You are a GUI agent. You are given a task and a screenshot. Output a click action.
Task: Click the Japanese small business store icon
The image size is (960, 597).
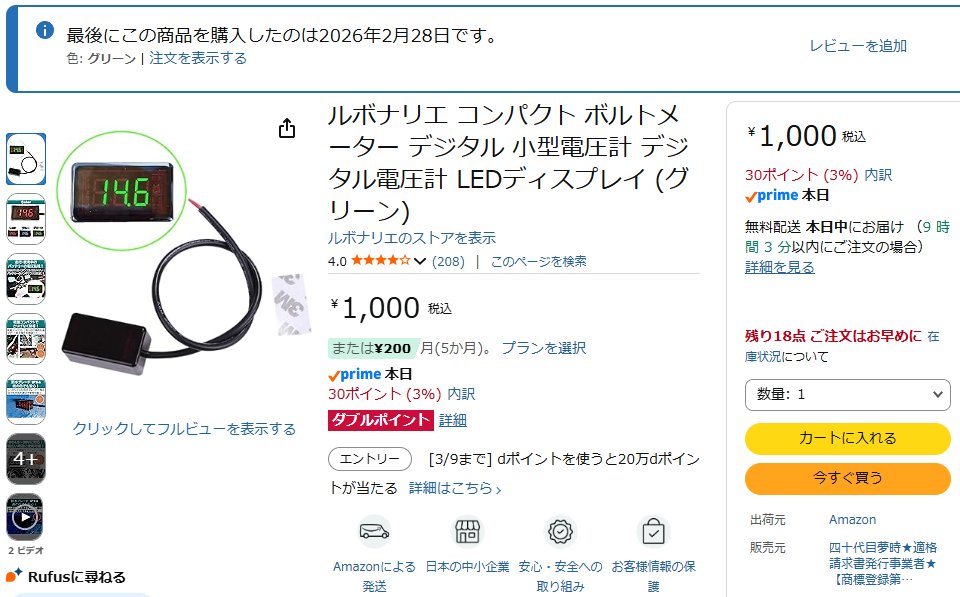(x=467, y=531)
